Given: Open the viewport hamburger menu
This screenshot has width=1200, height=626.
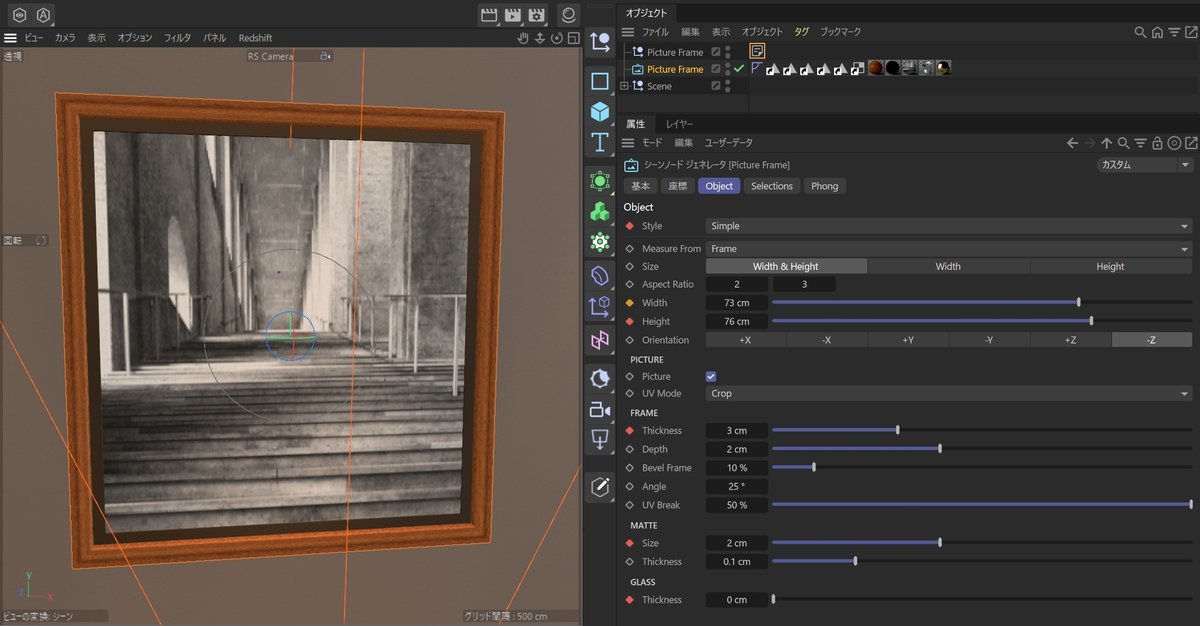Looking at the screenshot, I should [10, 38].
